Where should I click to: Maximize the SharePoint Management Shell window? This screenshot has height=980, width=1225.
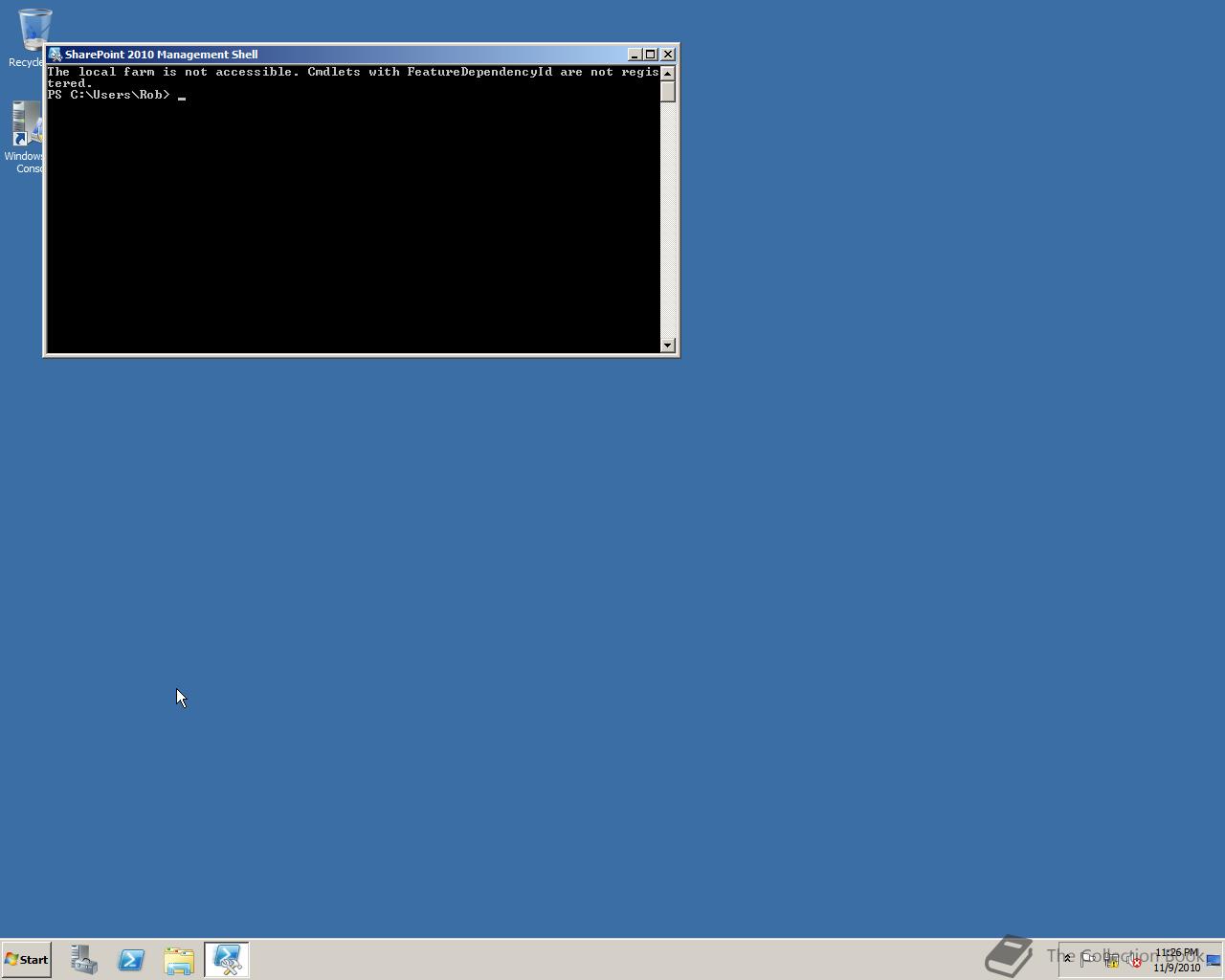(650, 55)
